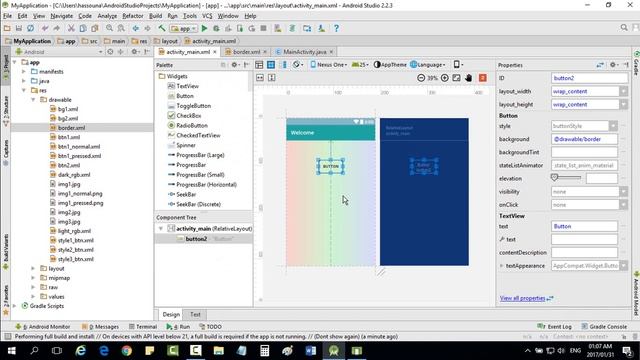Click the zoom in plus icon in designer
640x360 pixels.
tap(444, 78)
